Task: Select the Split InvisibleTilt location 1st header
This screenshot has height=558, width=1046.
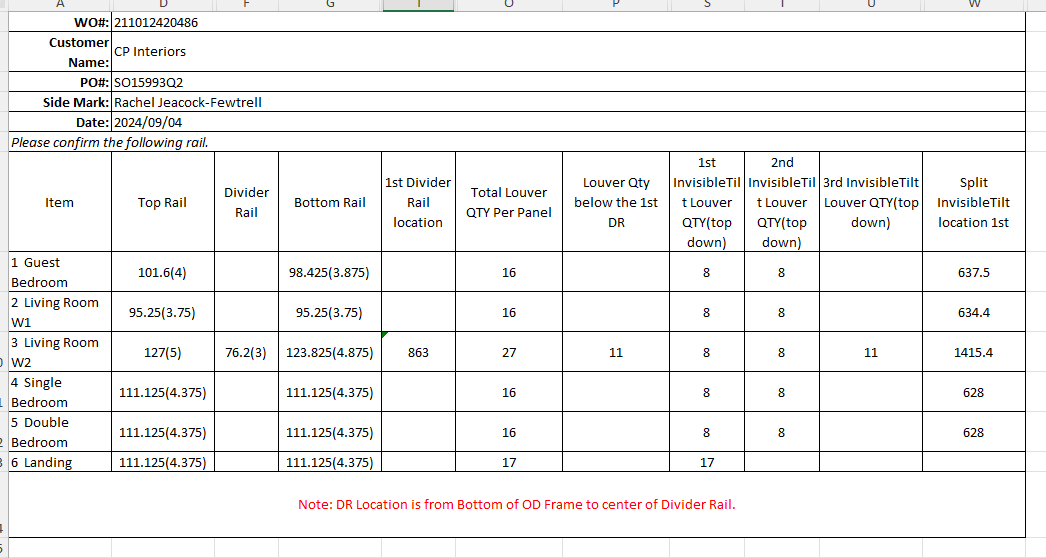Action: (973, 202)
